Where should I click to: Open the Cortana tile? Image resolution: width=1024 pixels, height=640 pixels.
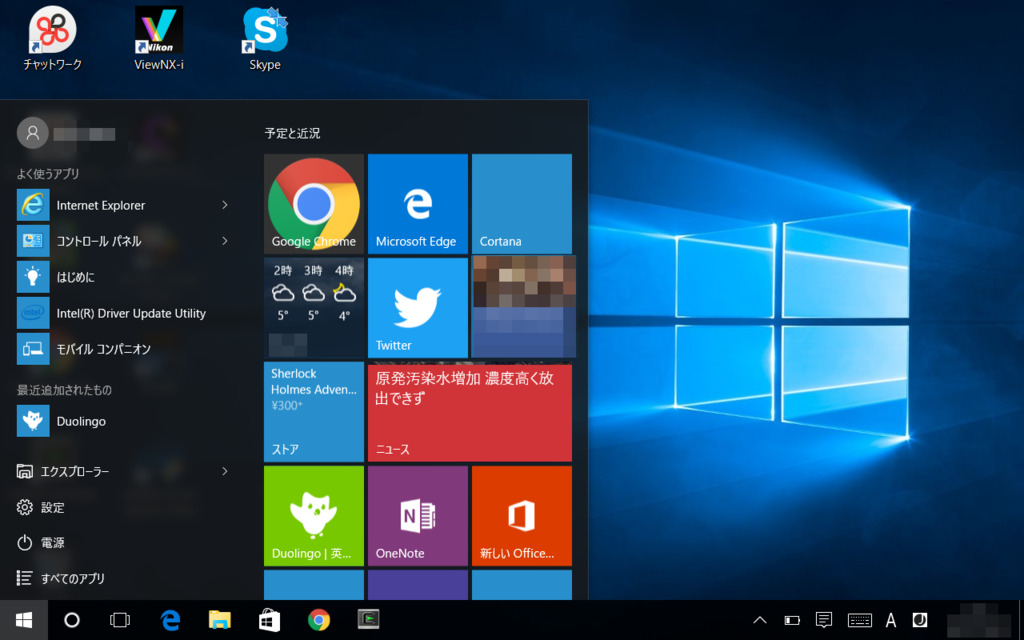(x=521, y=203)
